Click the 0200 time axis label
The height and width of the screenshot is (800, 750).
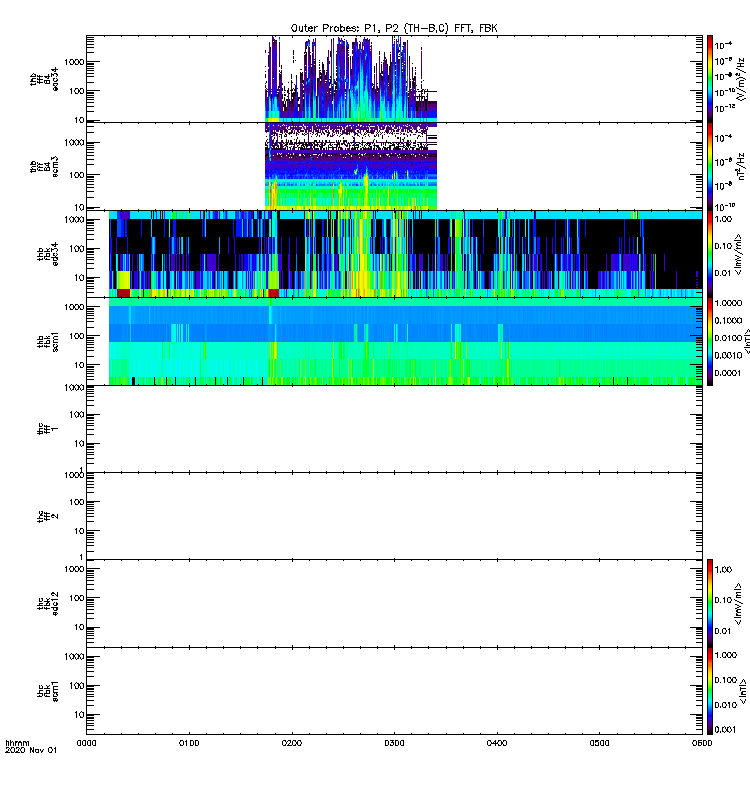(x=291, y=743)
